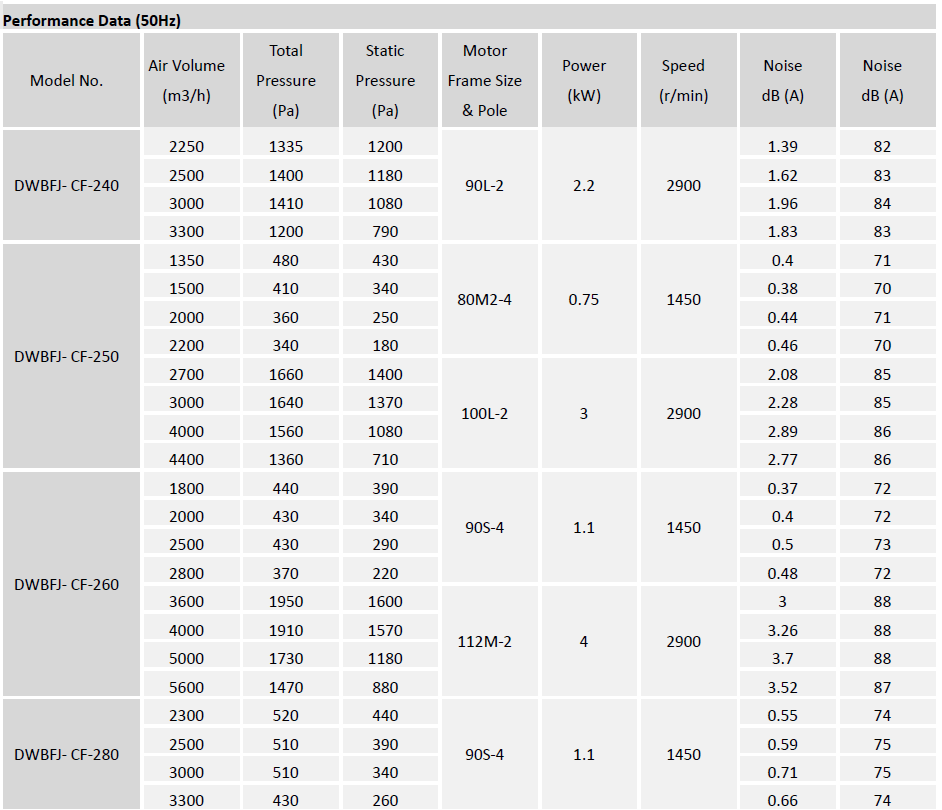
Task: Click the DWBFJ- CF-260 model cell
Action: click(67, 585)
